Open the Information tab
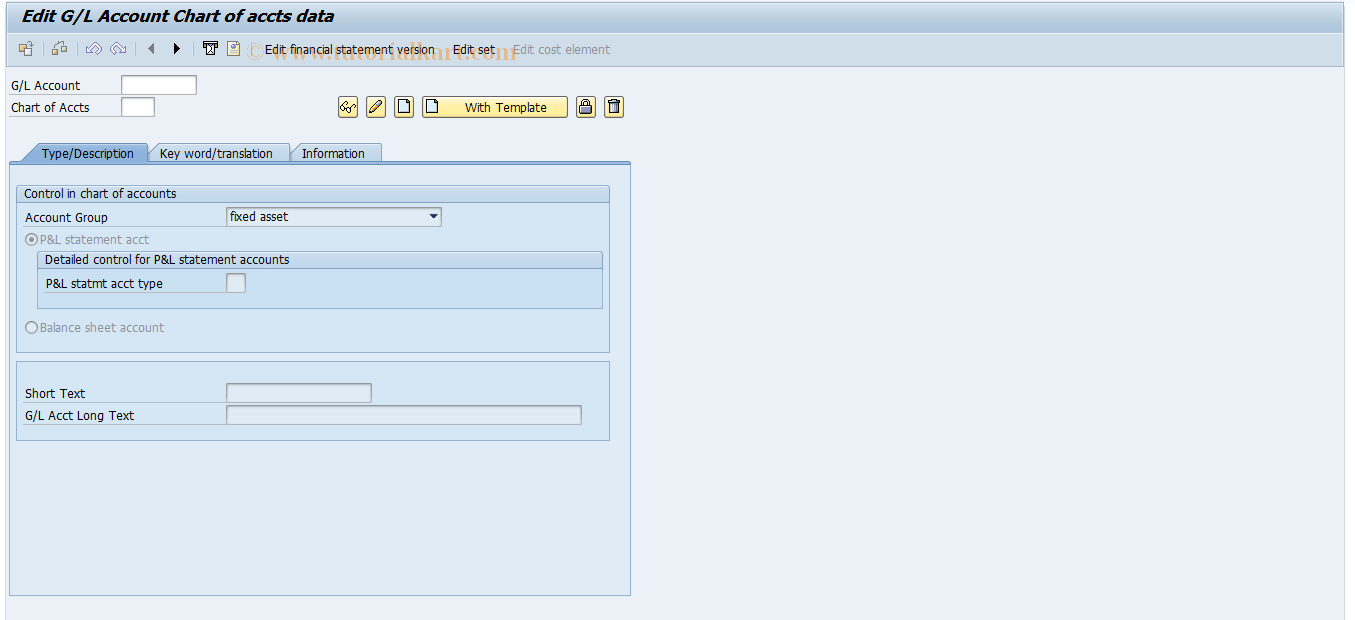Viewport: 1355px width, 620px height. [336, 153]
